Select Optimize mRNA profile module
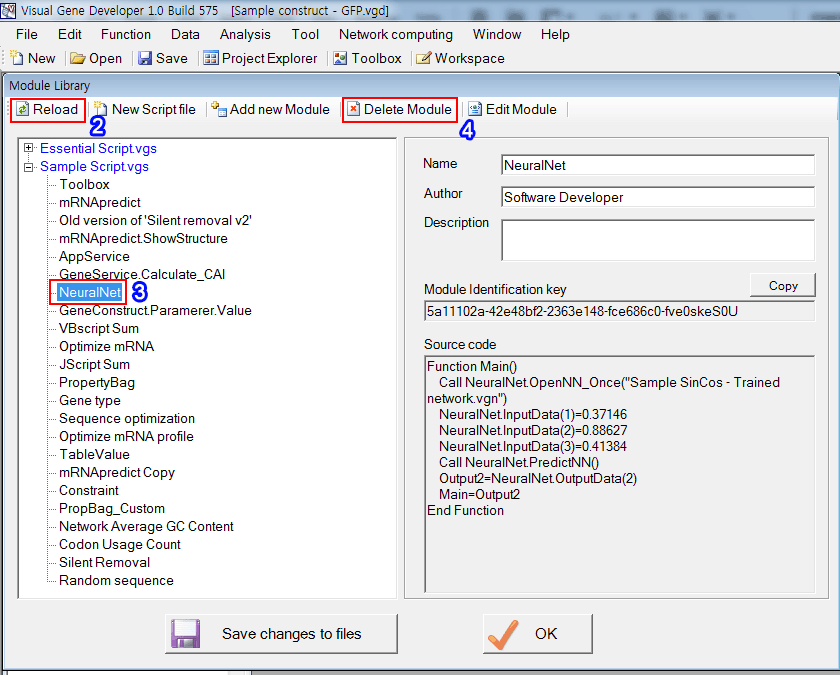Viewport: 840px width, 675px height. (x=126, y=437)
